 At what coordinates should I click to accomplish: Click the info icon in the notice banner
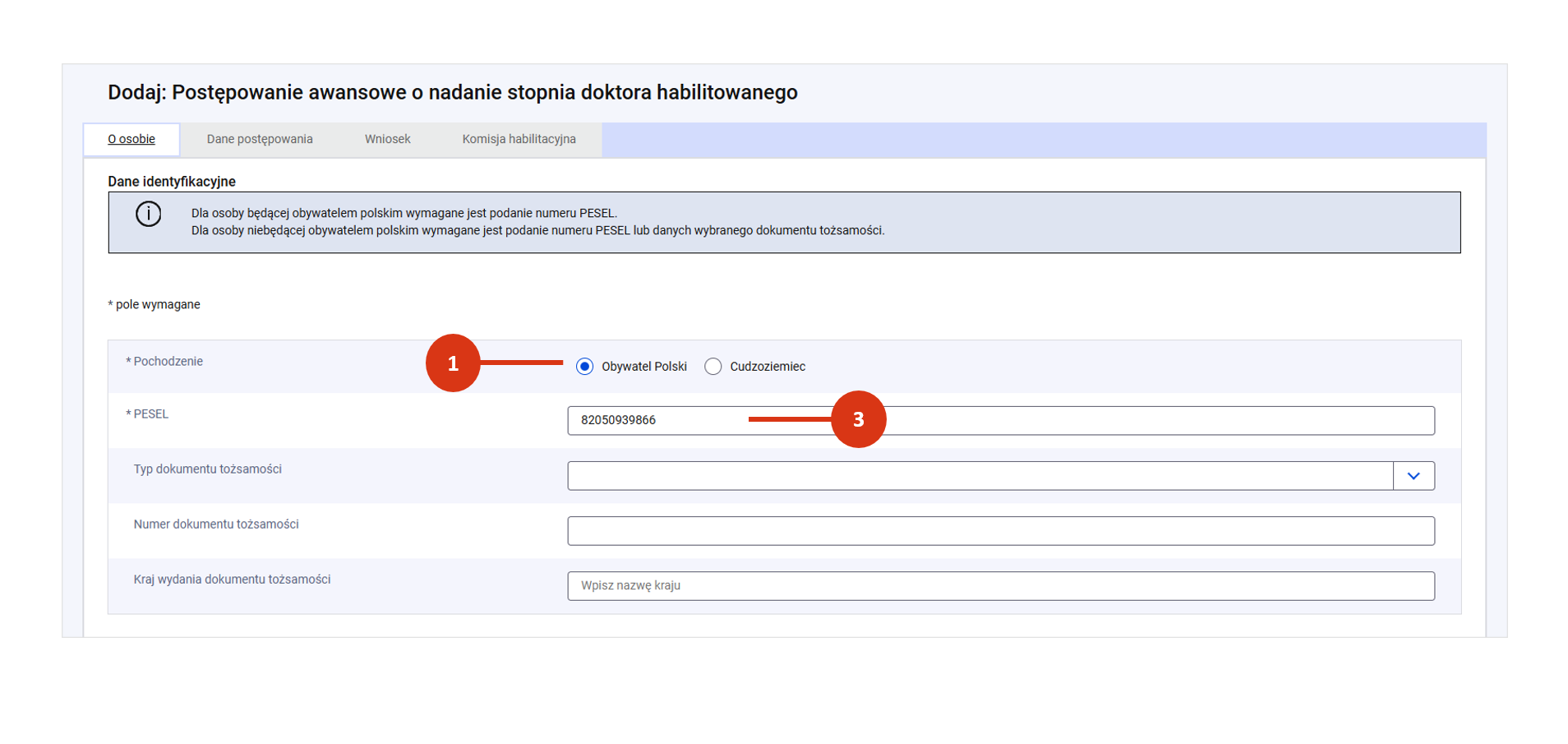click(148, 215)
